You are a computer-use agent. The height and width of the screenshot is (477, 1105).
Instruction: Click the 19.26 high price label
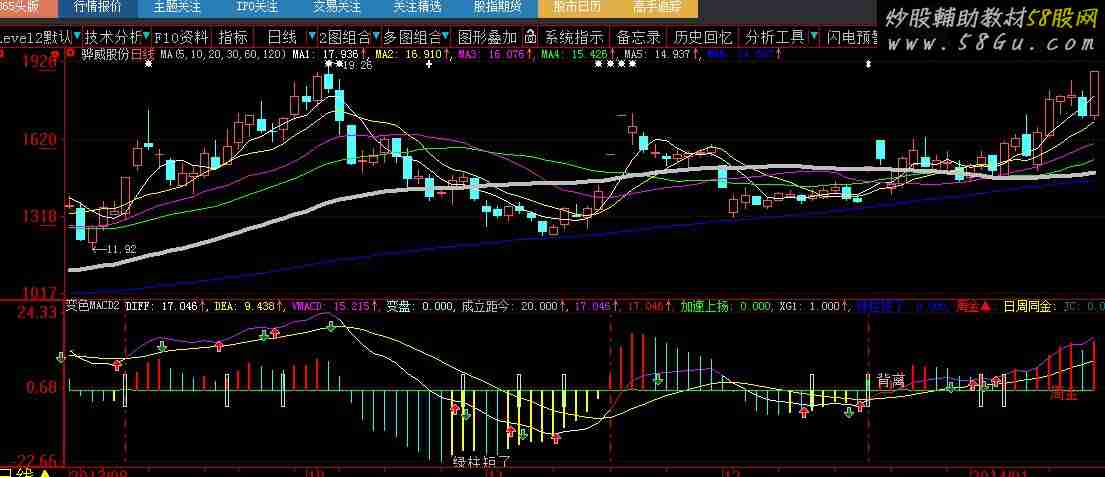(x=357, y=66)
